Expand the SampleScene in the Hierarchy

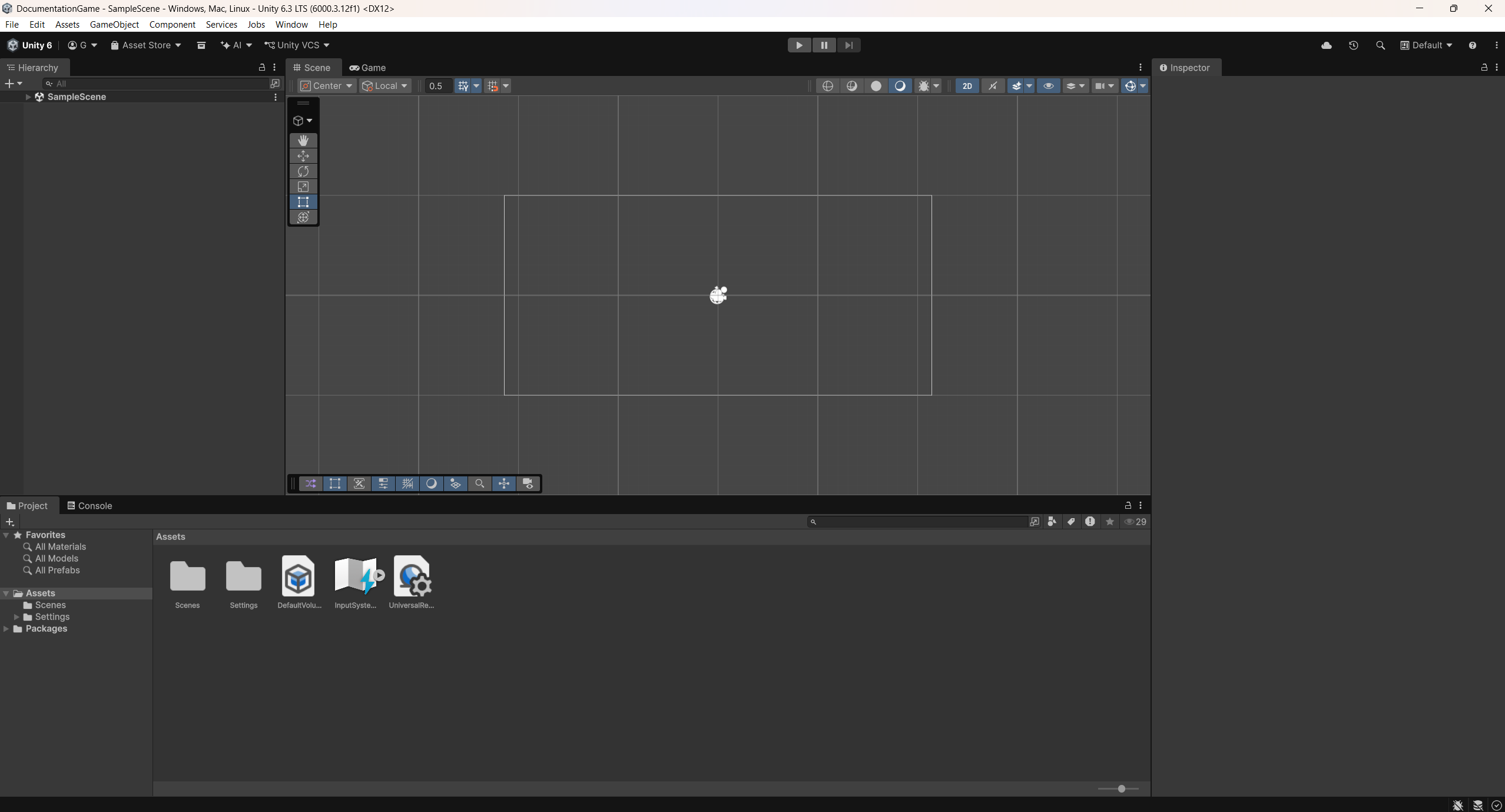click(x=28, y=97)
